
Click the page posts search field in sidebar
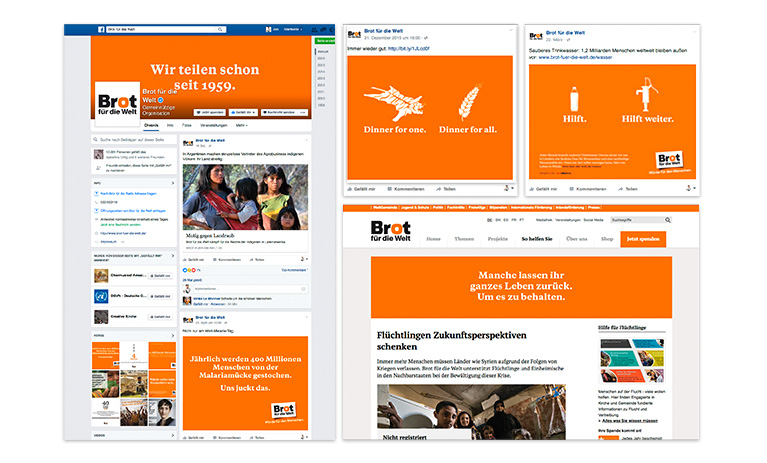[134, 140]
